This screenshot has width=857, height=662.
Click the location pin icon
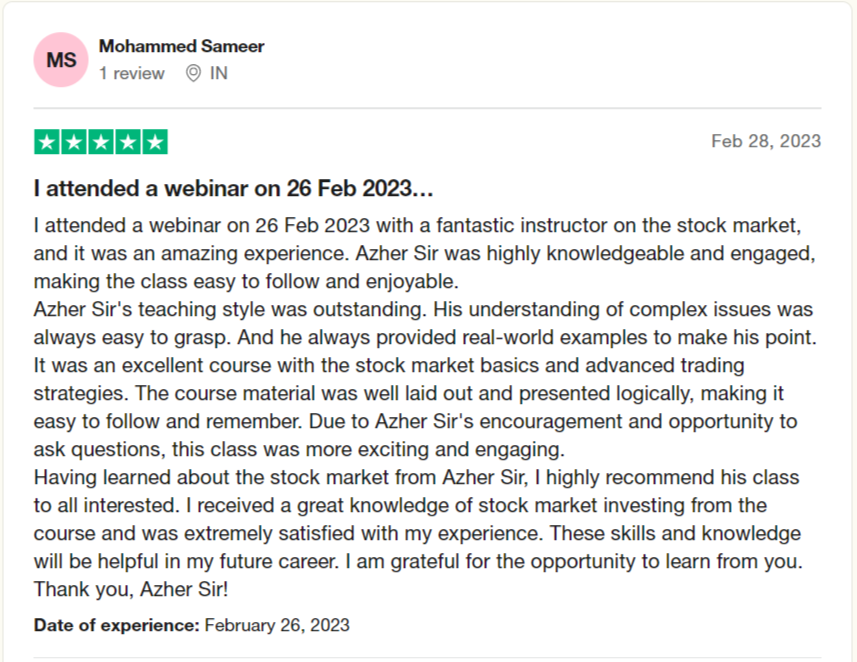pos(193,73)
